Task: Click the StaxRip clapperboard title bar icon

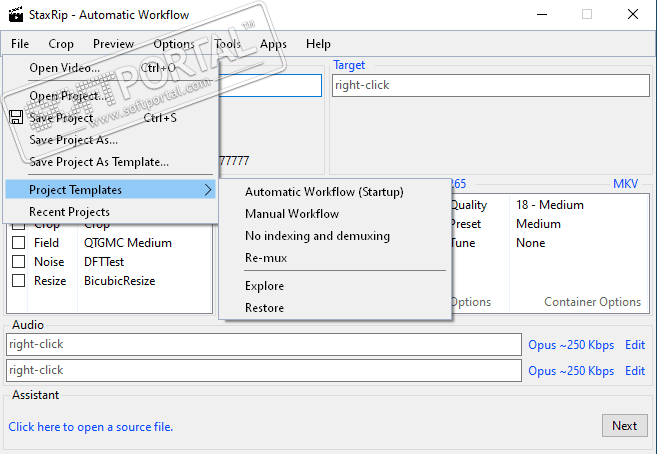Action: (17, 15)
